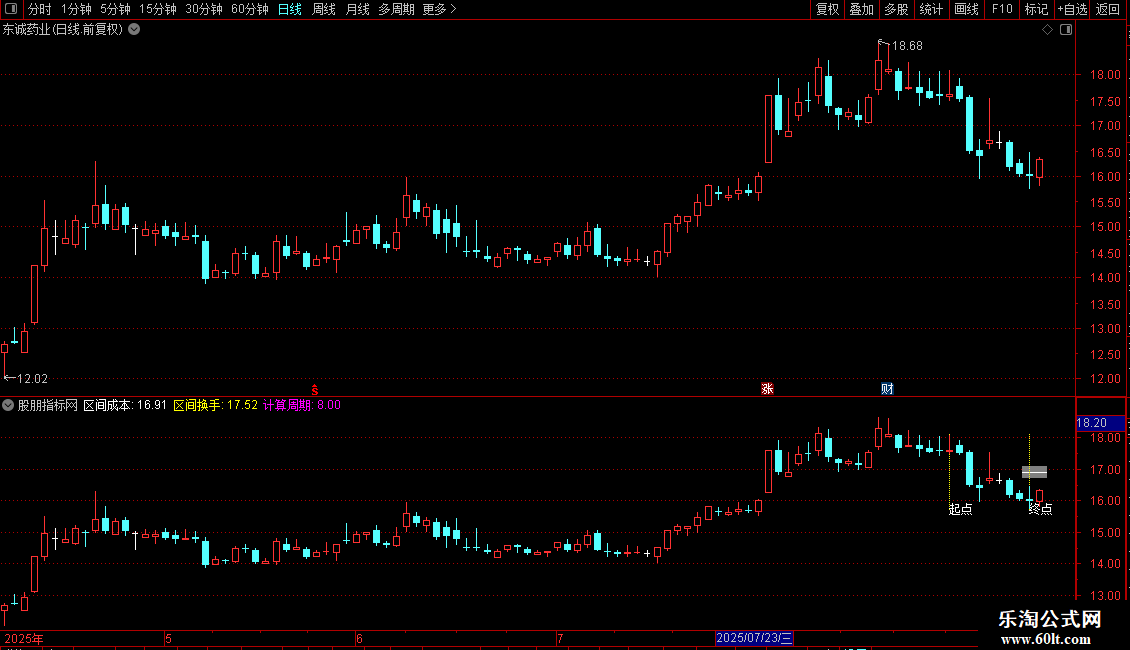Image resolution: width=1130 pixels, height=650 pixels.
Task: Click the panel layout icon at top-left
Action: [x=11, y=9]
